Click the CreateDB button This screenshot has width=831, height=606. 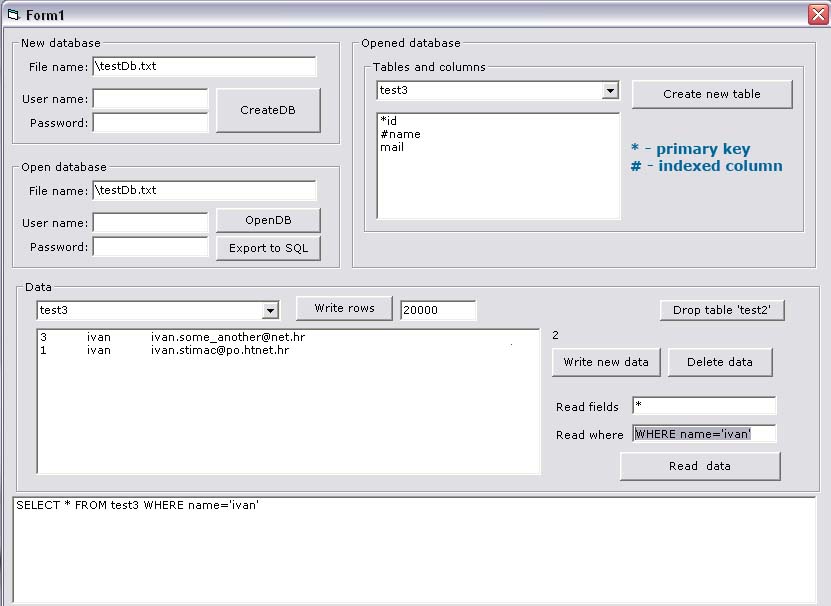pos(268,110)
